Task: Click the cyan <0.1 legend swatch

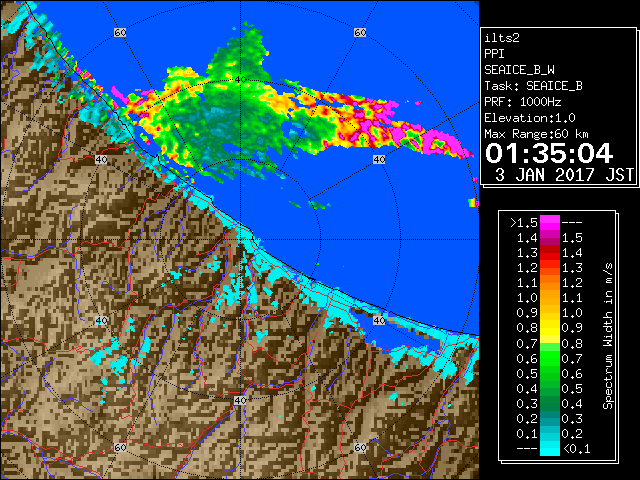Action: (x=549, y=449)
